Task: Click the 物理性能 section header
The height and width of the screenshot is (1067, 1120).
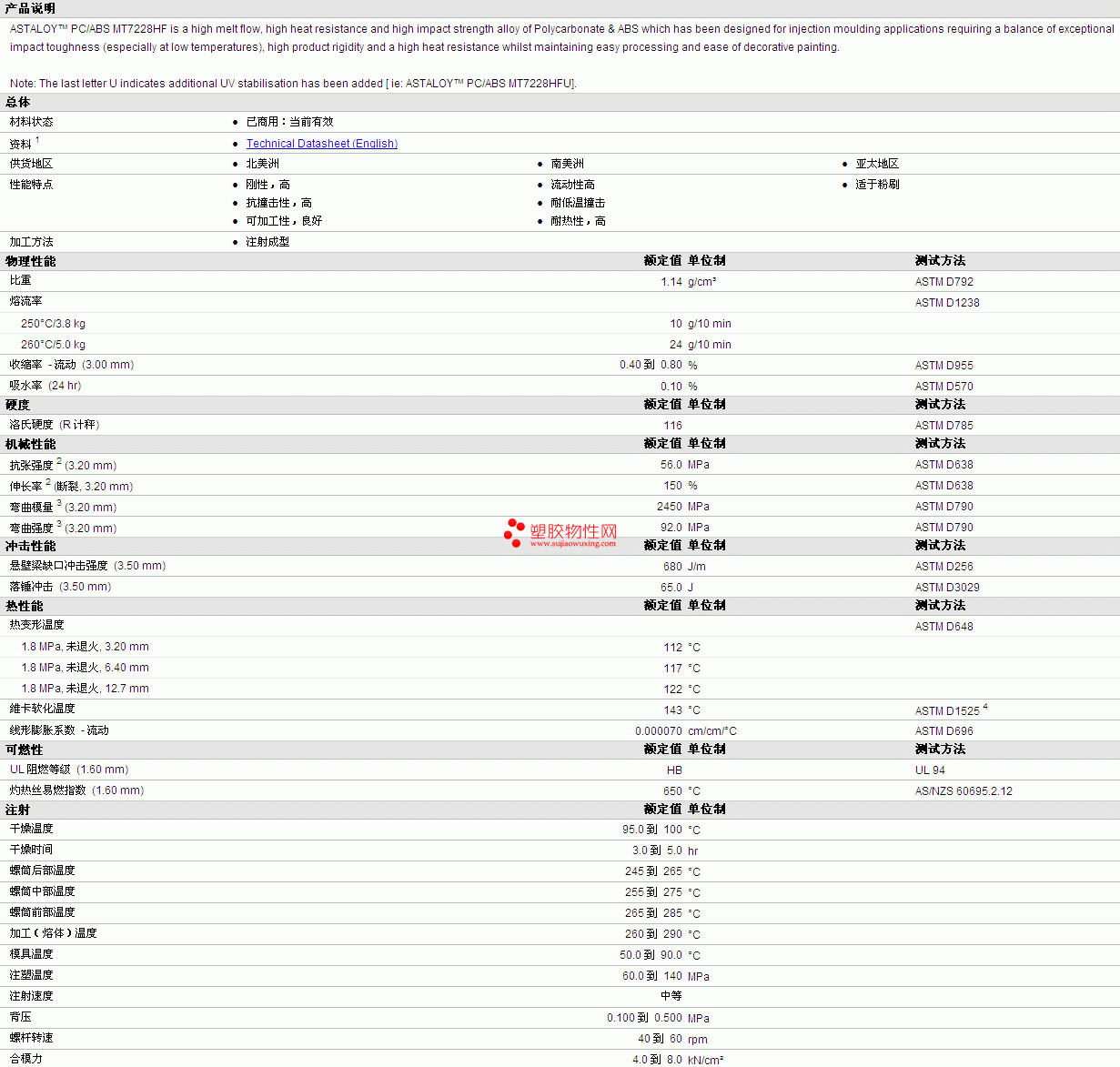Action: click(30, 261)
